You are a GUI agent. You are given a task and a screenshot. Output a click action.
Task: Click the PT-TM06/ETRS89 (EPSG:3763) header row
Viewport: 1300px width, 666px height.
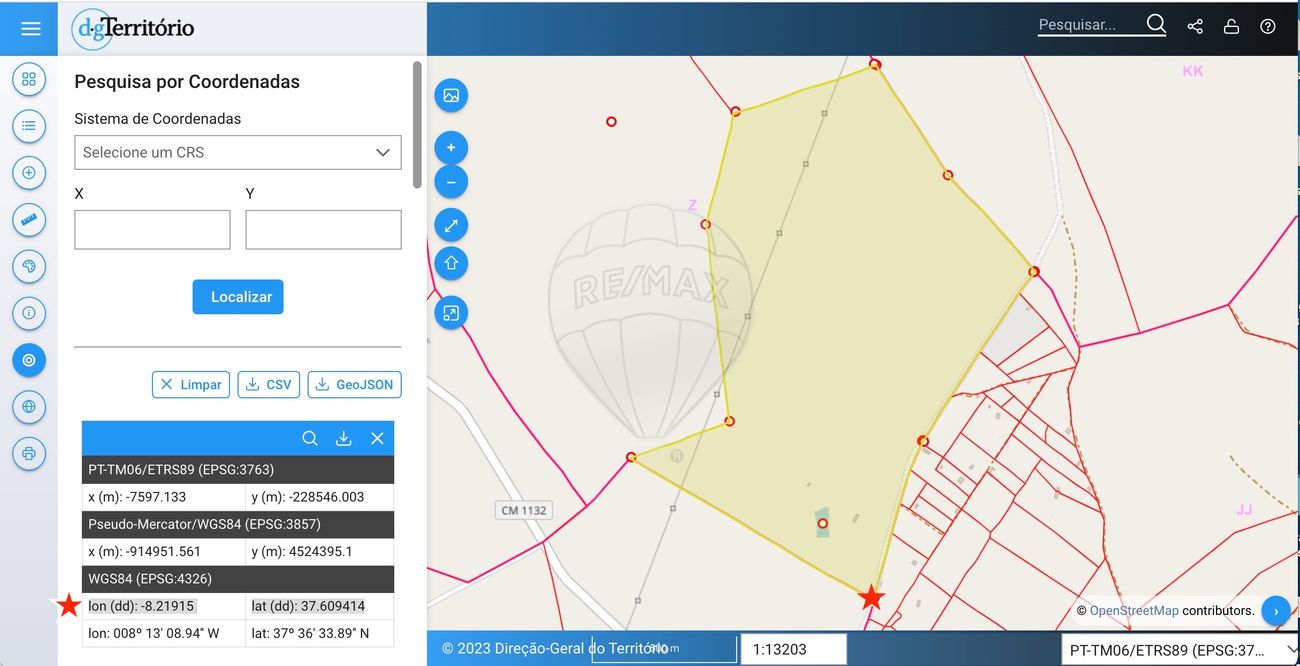pyautogui.click(x=238, y=469)
